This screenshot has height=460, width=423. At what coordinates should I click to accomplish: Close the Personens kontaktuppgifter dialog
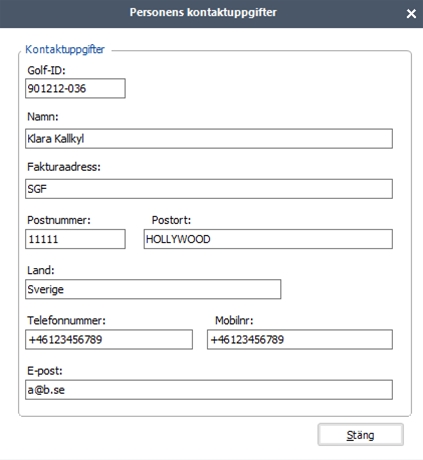411,14
